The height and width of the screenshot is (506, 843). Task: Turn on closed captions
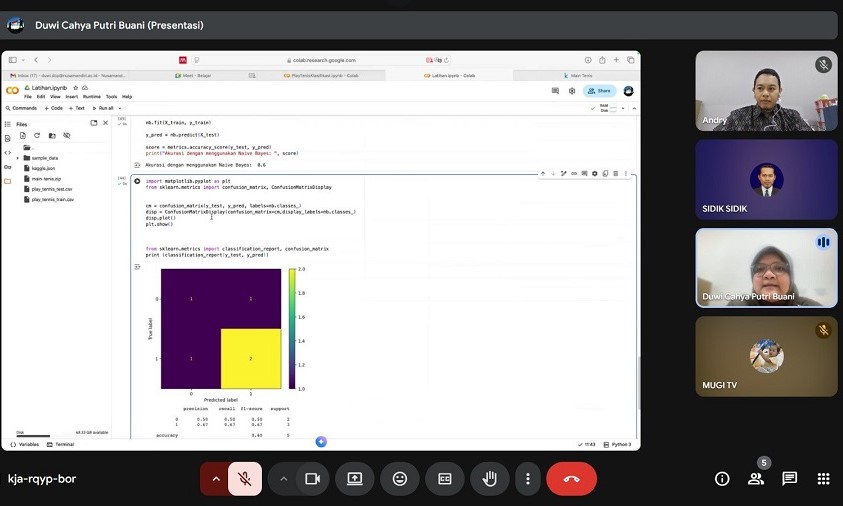coord(445,479)
